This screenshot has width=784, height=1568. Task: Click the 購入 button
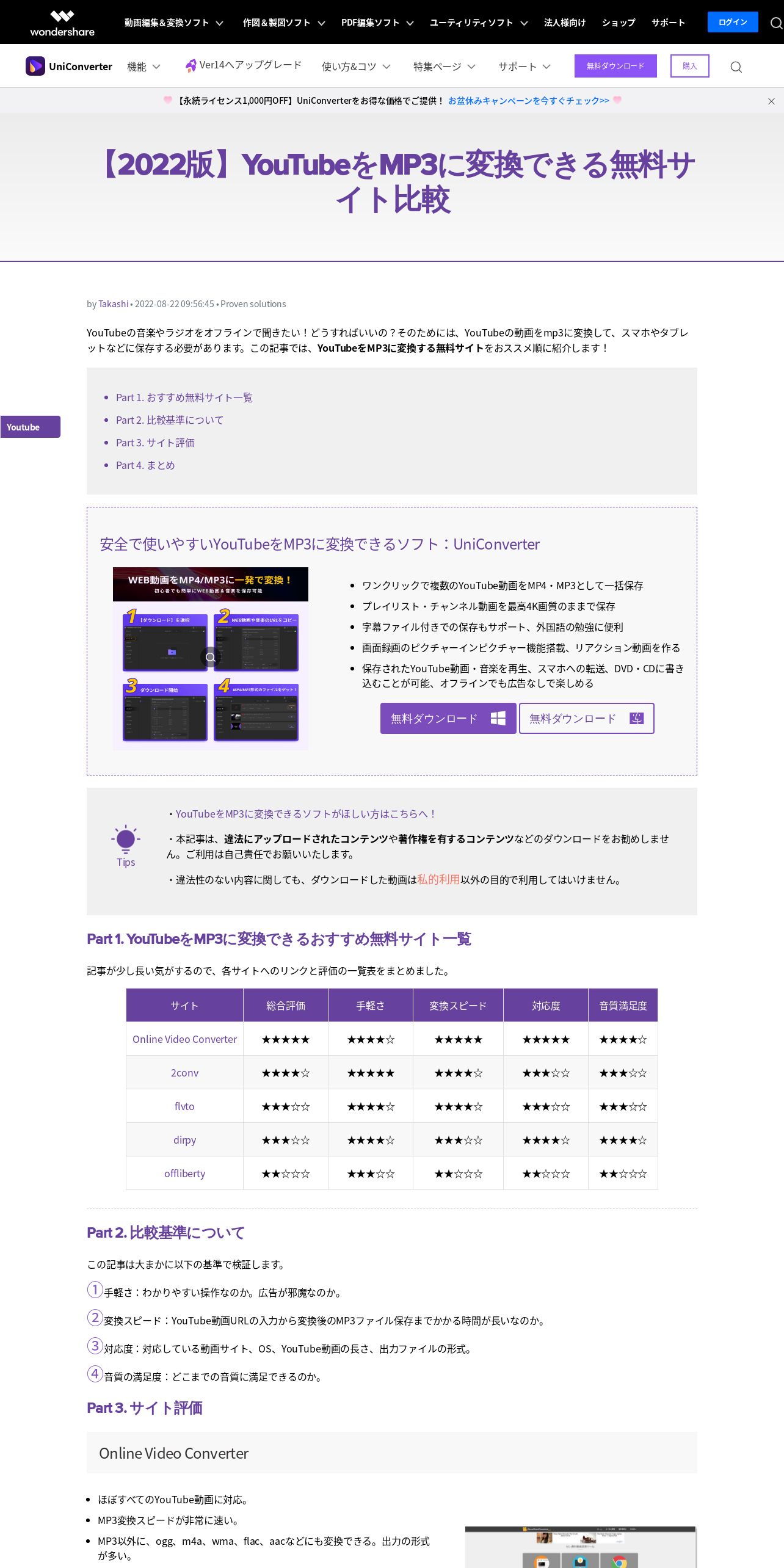point(690,66)
